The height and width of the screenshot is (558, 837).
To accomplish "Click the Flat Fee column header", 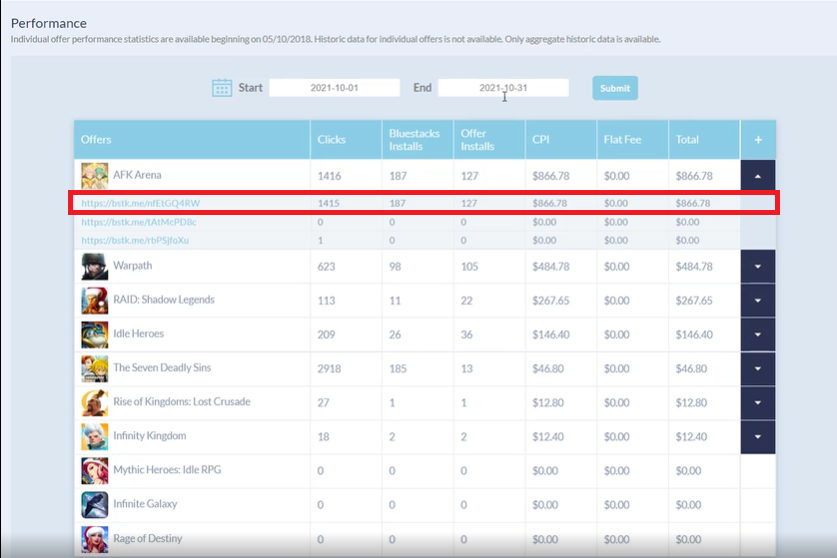I will coord(633,139).
